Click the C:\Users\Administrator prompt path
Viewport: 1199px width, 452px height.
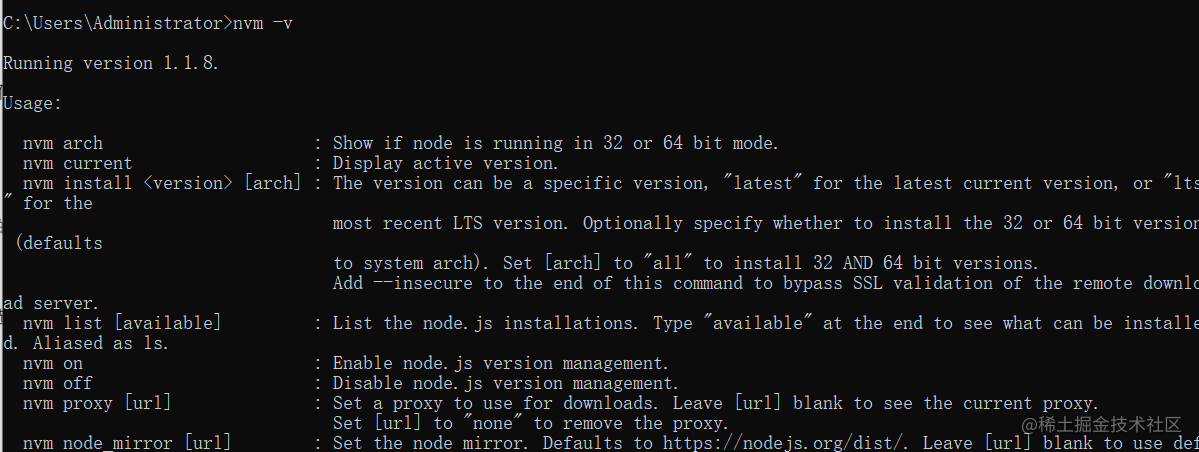113,24
